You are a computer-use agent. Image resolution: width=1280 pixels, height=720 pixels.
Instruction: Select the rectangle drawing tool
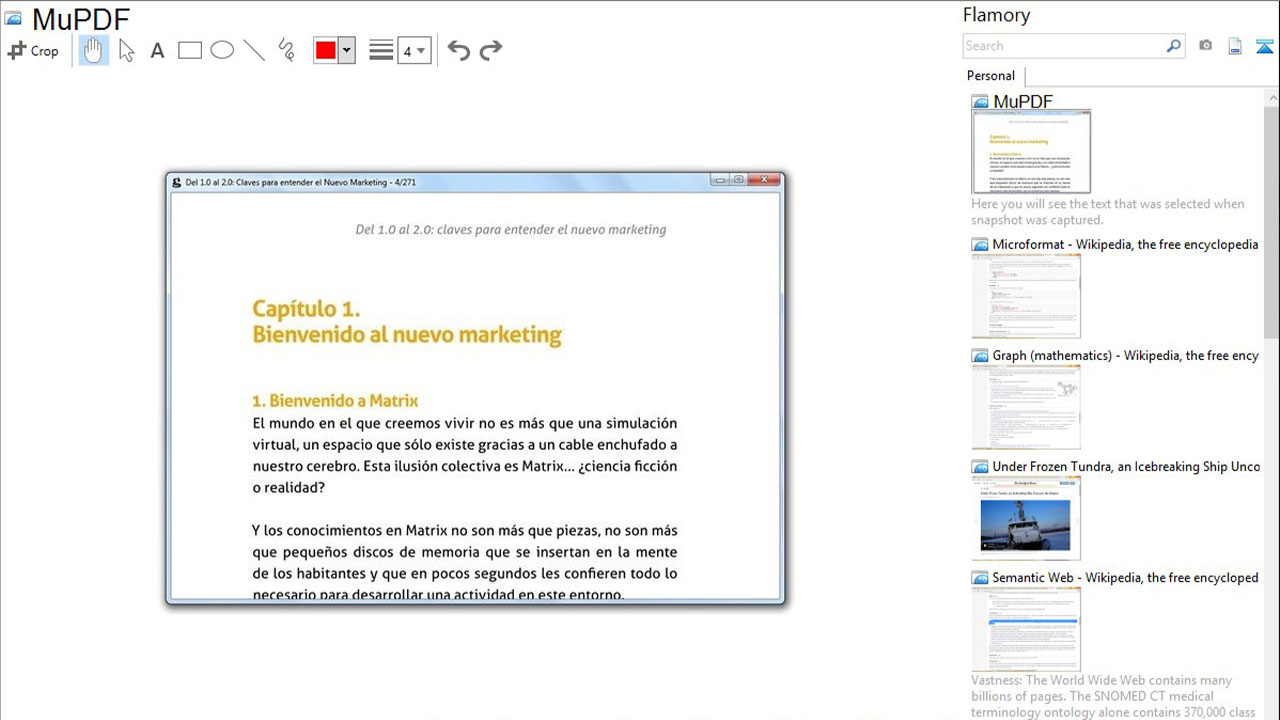coord(190,50)
